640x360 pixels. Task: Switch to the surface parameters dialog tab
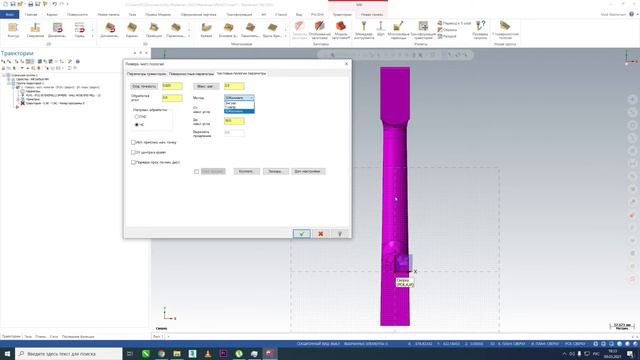[x=191, y=74]
